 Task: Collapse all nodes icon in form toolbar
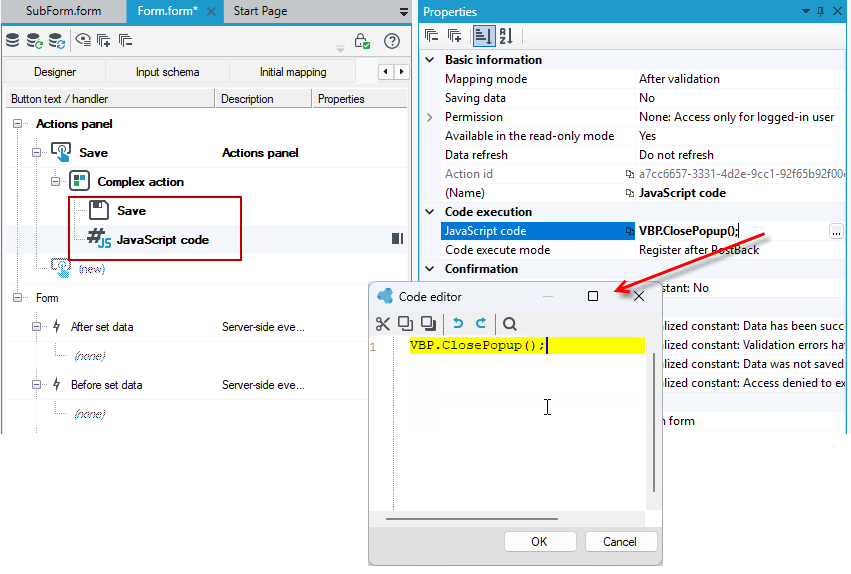click(125, 40)
